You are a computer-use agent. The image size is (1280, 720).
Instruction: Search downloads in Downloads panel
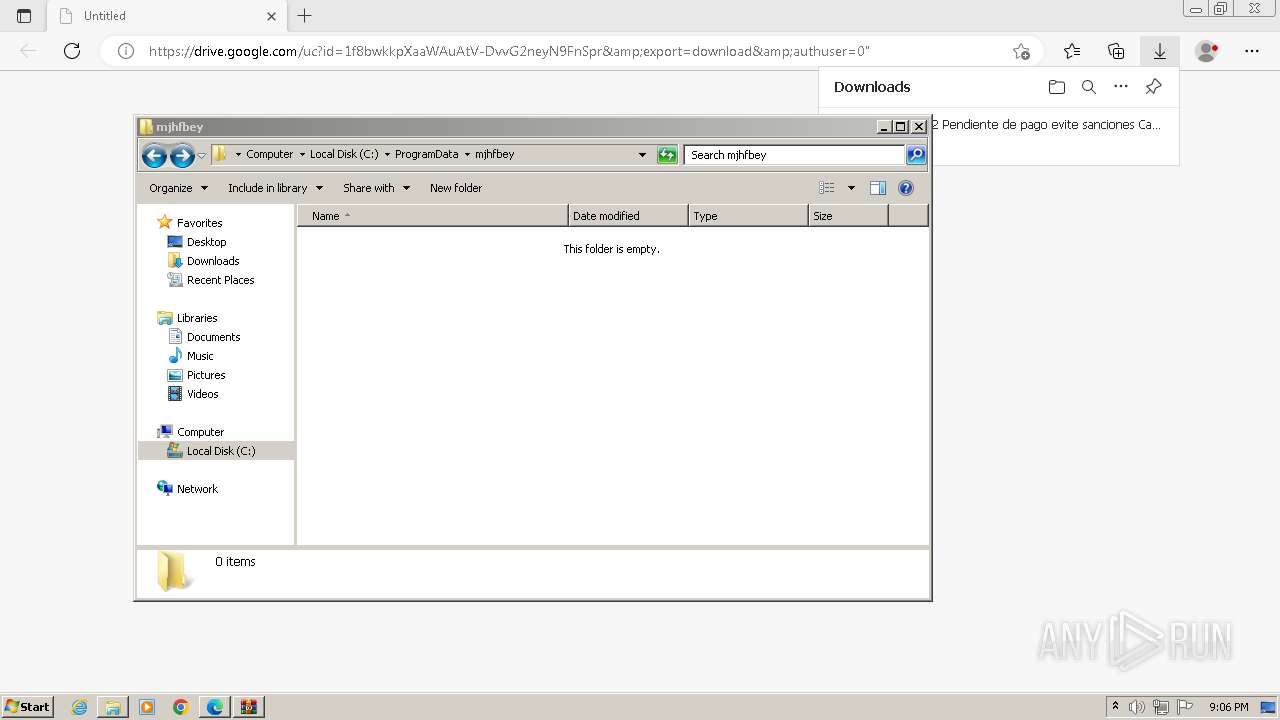[x=1089, y=87]
